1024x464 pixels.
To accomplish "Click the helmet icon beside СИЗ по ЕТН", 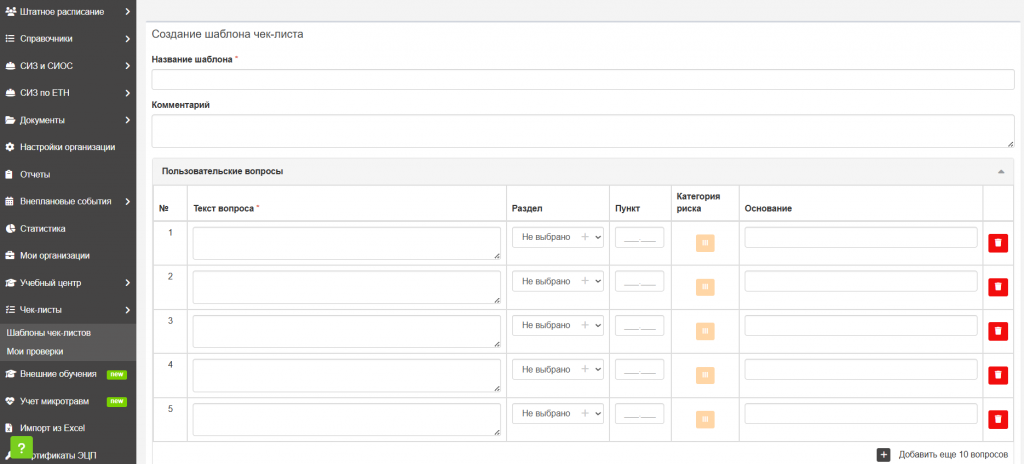I will point(10,93).
